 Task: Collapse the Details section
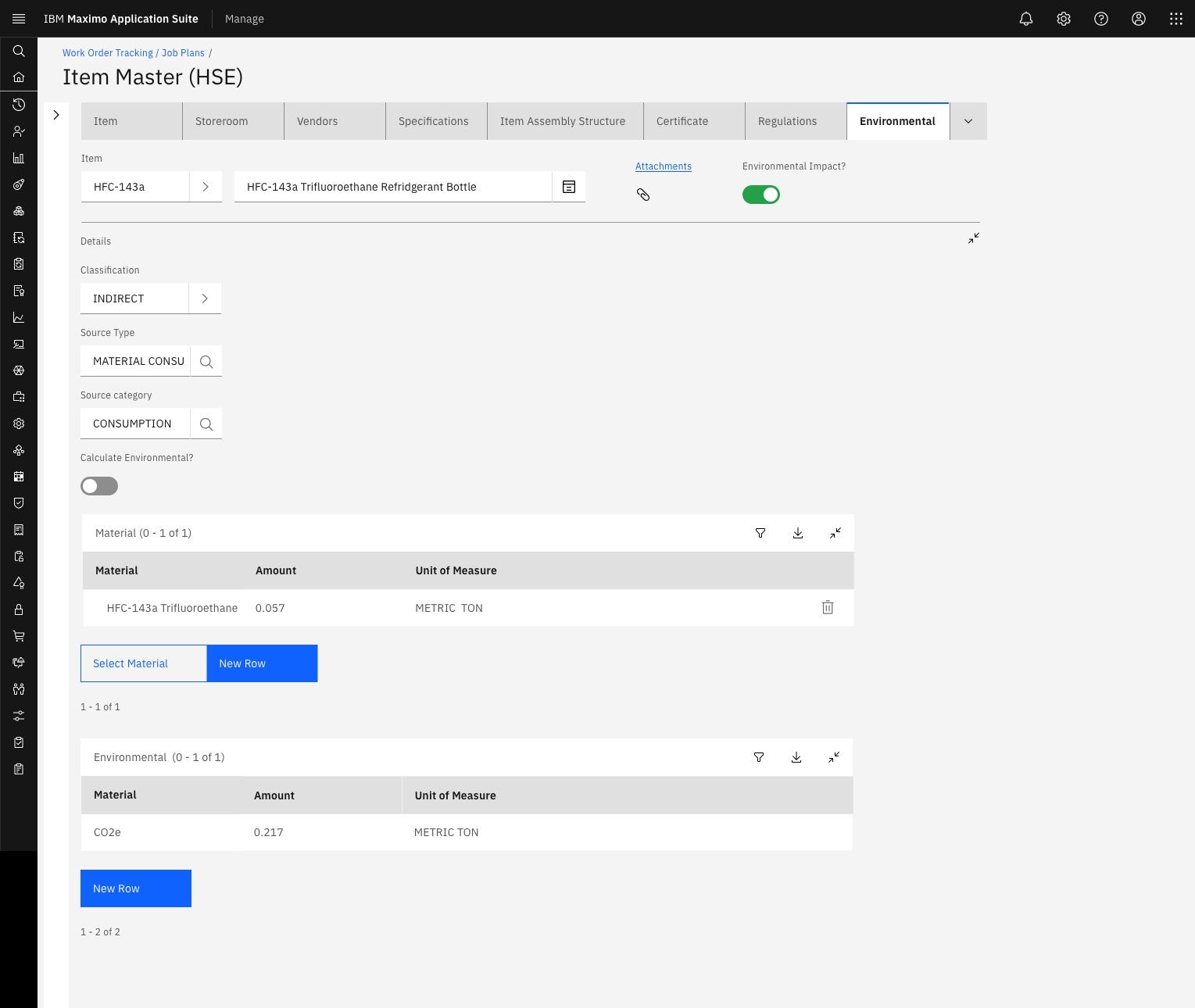(974, 238)
